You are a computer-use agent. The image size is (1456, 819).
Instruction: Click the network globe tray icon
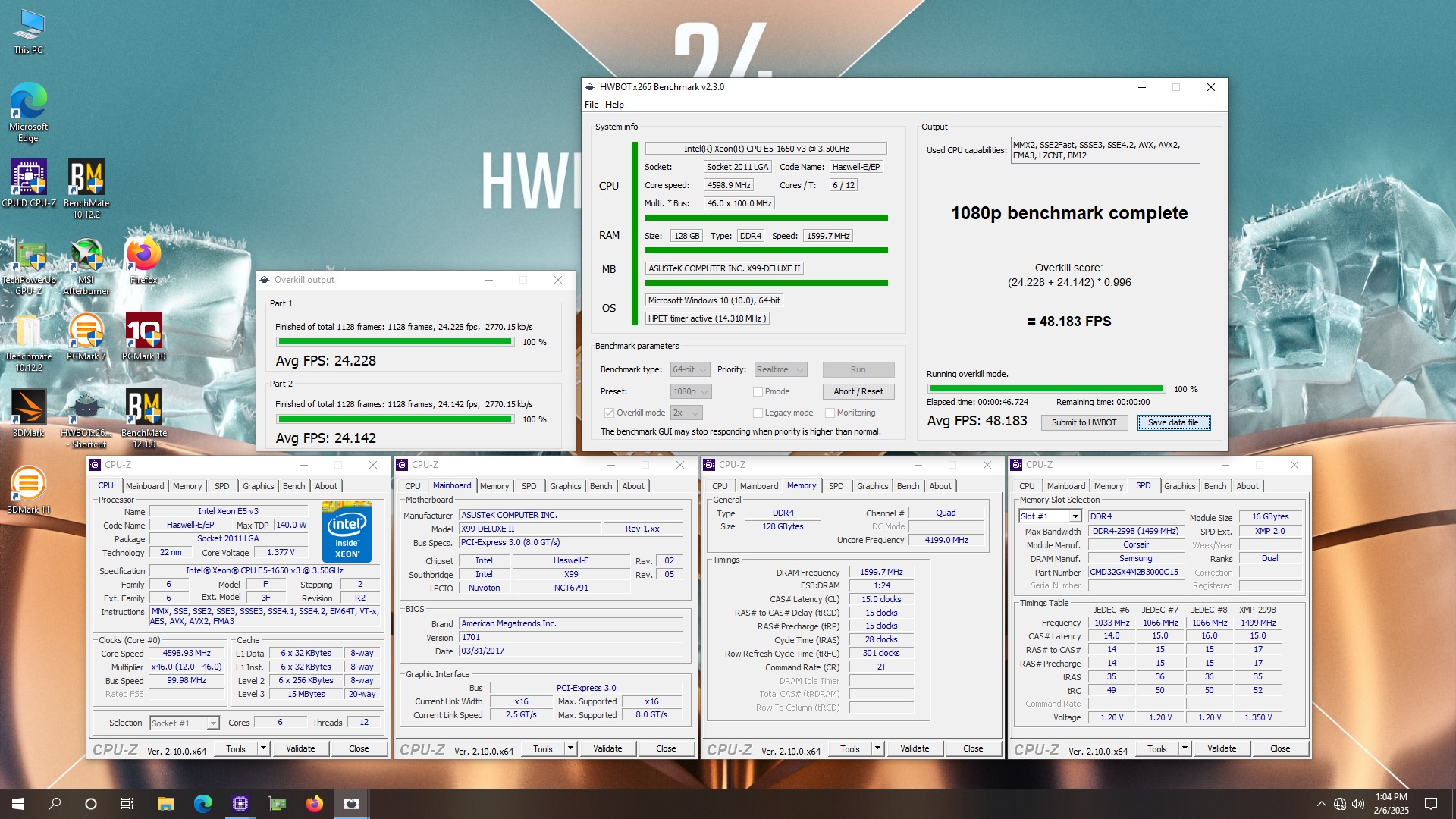[x=1340, y=804]
